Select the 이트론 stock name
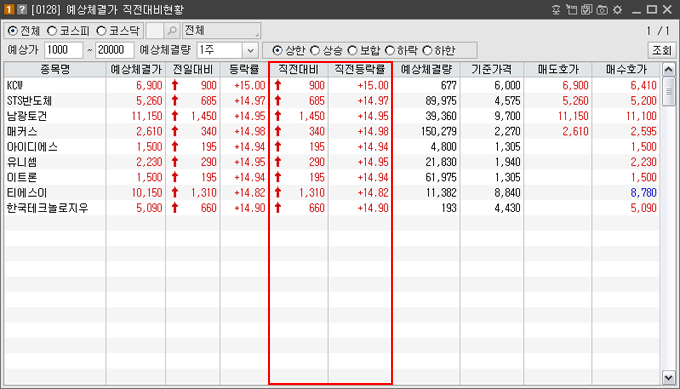This screenshot has width=680, height=389. (x=22, y=177)
